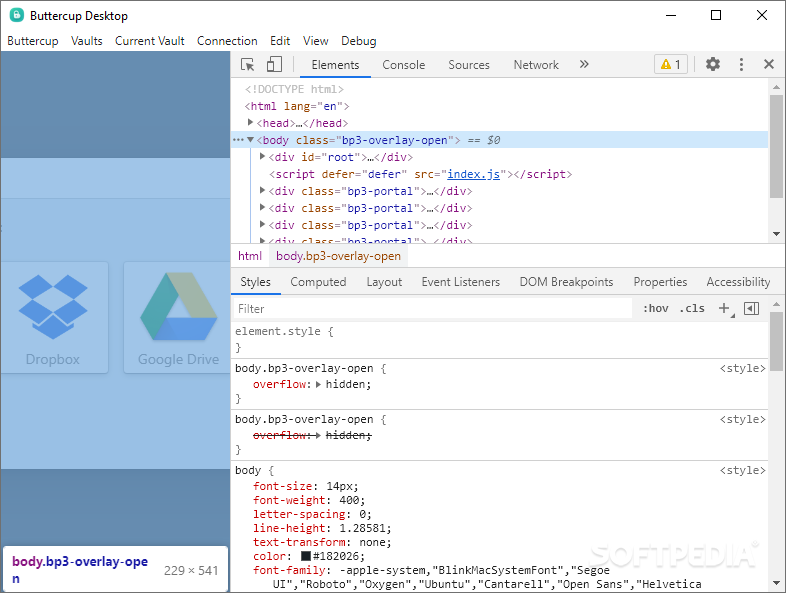Switch to the Sources tab

coord(469,65)
